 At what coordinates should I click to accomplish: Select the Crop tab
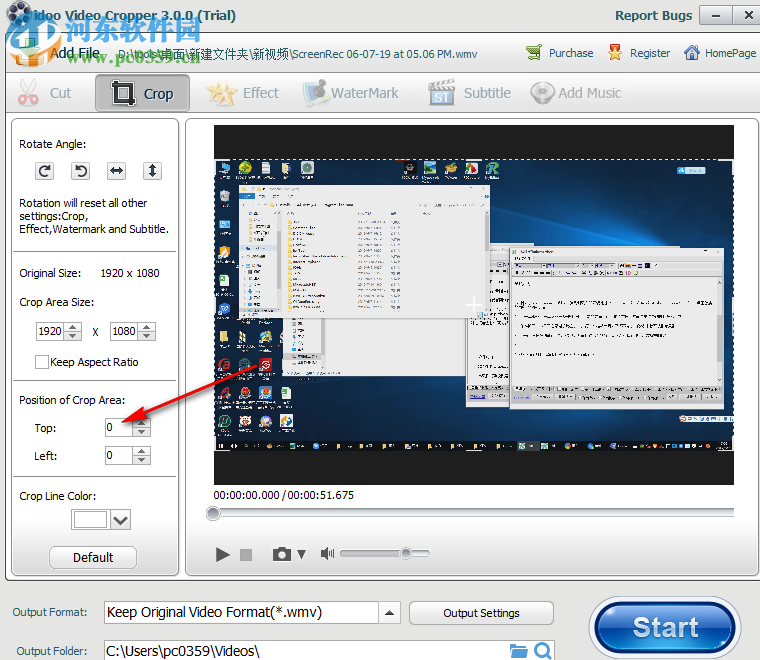click(x=142, y=93)
